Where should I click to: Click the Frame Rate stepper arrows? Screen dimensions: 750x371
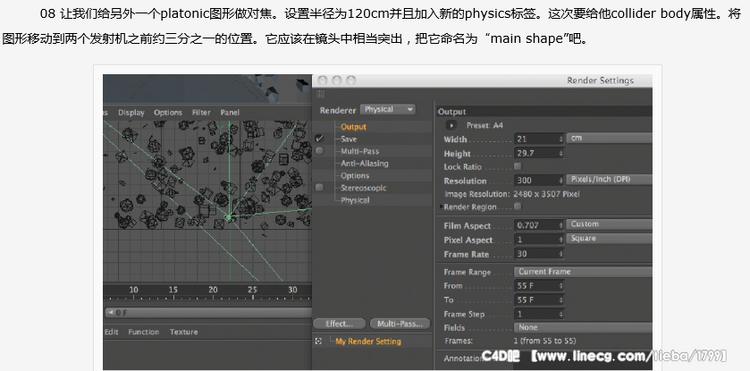tap(561, 254)
